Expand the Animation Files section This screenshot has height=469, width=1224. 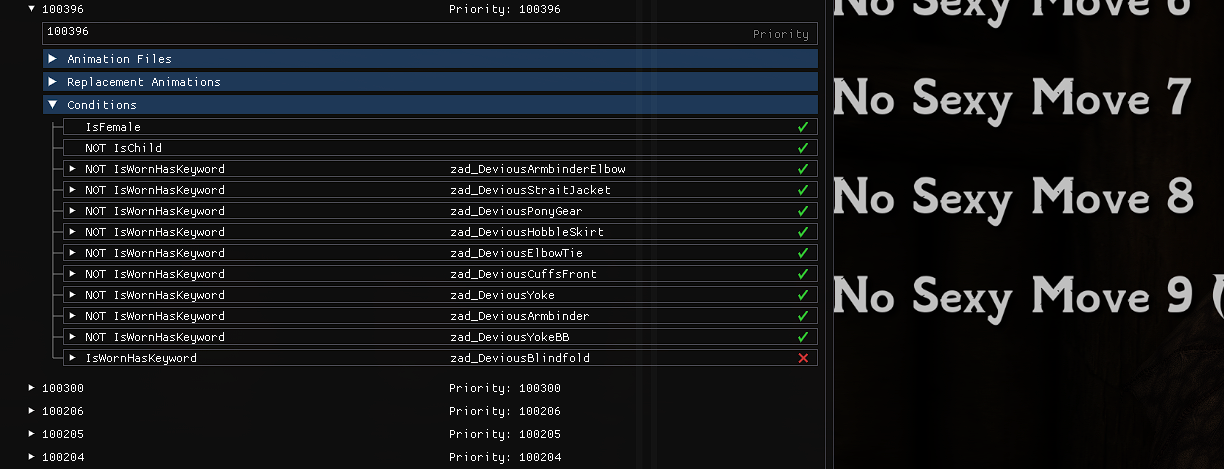(52, 59)
